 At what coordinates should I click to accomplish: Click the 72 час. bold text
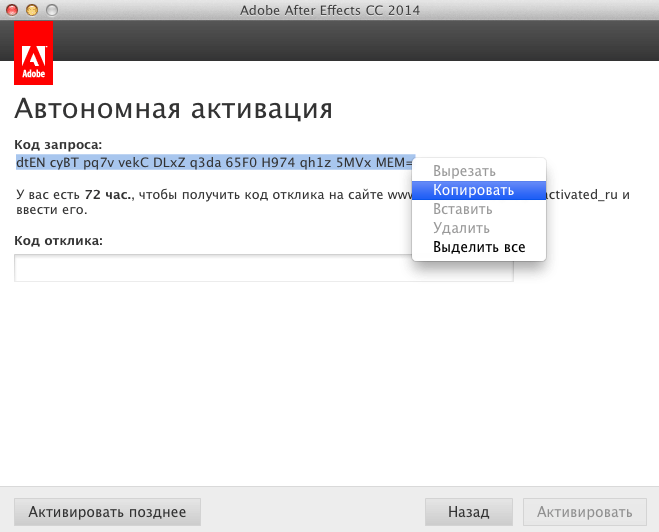(109, 195)
